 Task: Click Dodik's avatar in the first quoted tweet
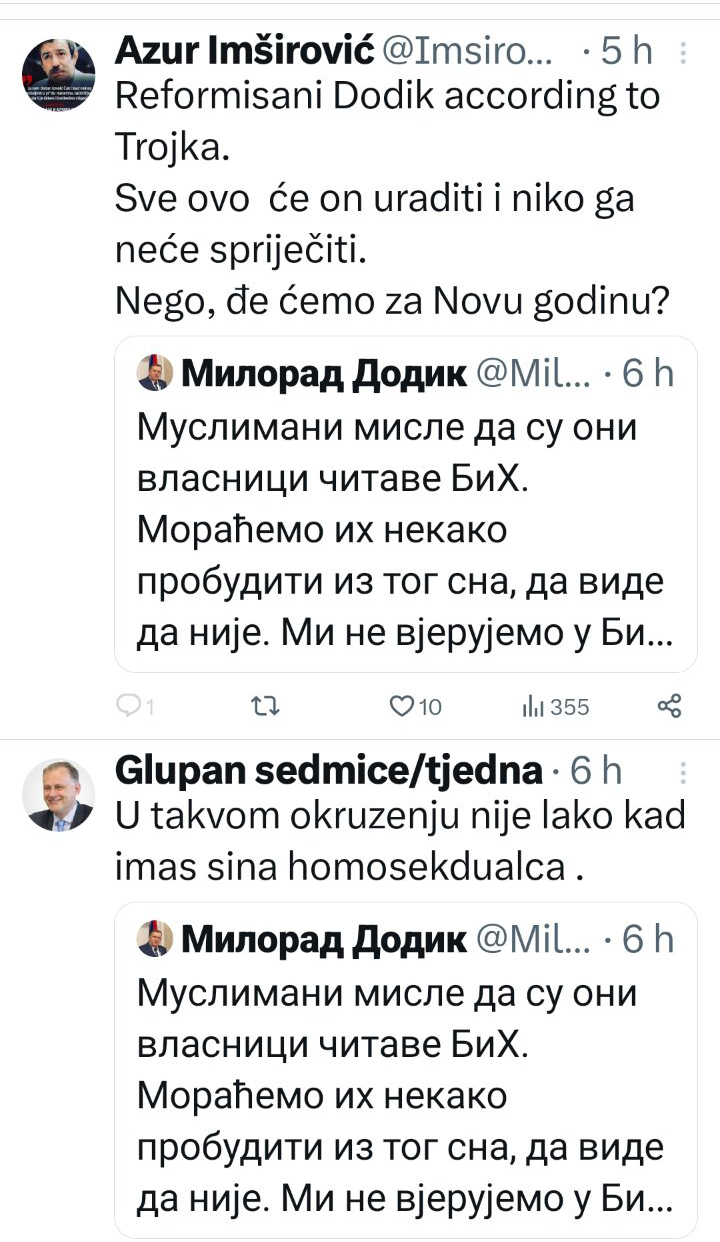tap(154, 374)
